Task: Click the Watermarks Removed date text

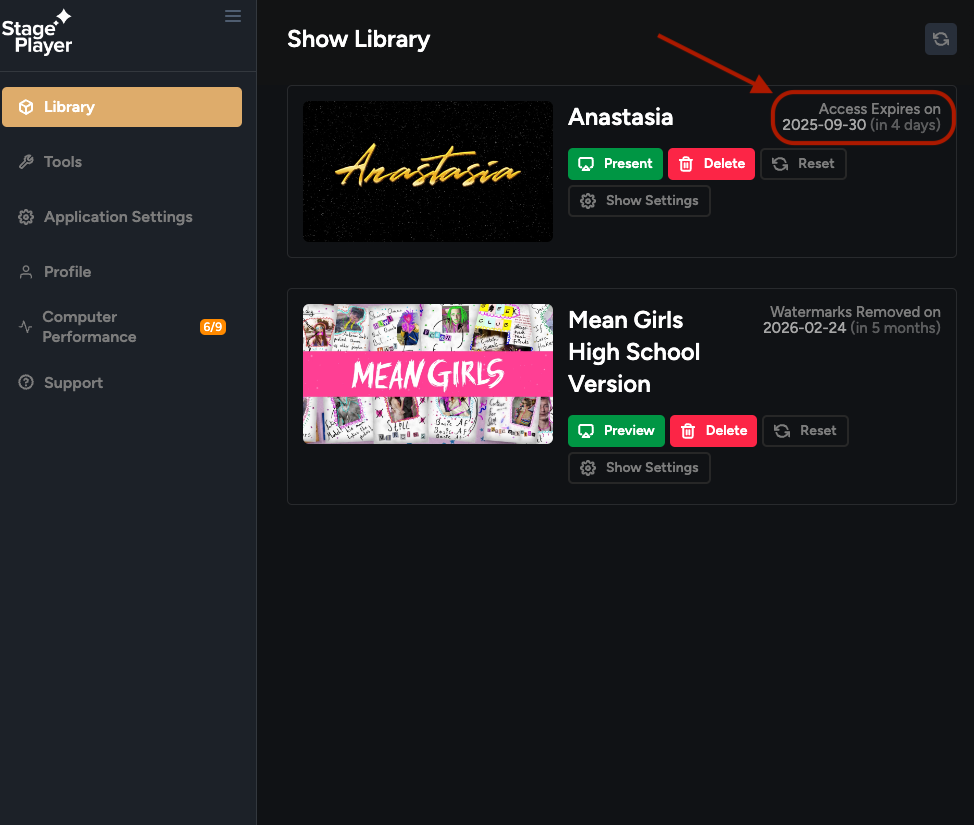Action: tap(852, 320)
